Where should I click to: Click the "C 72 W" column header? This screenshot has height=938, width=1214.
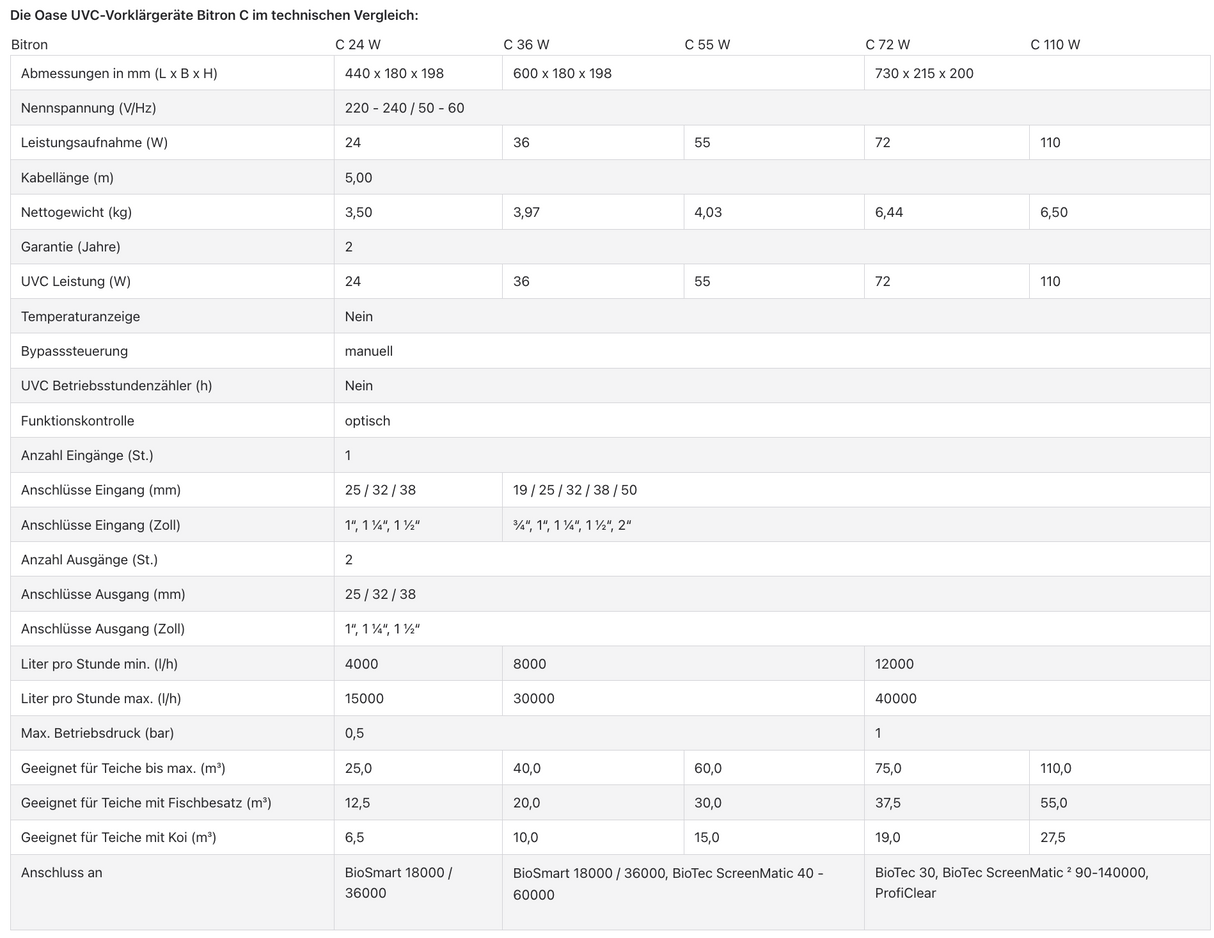coord(887,44)
